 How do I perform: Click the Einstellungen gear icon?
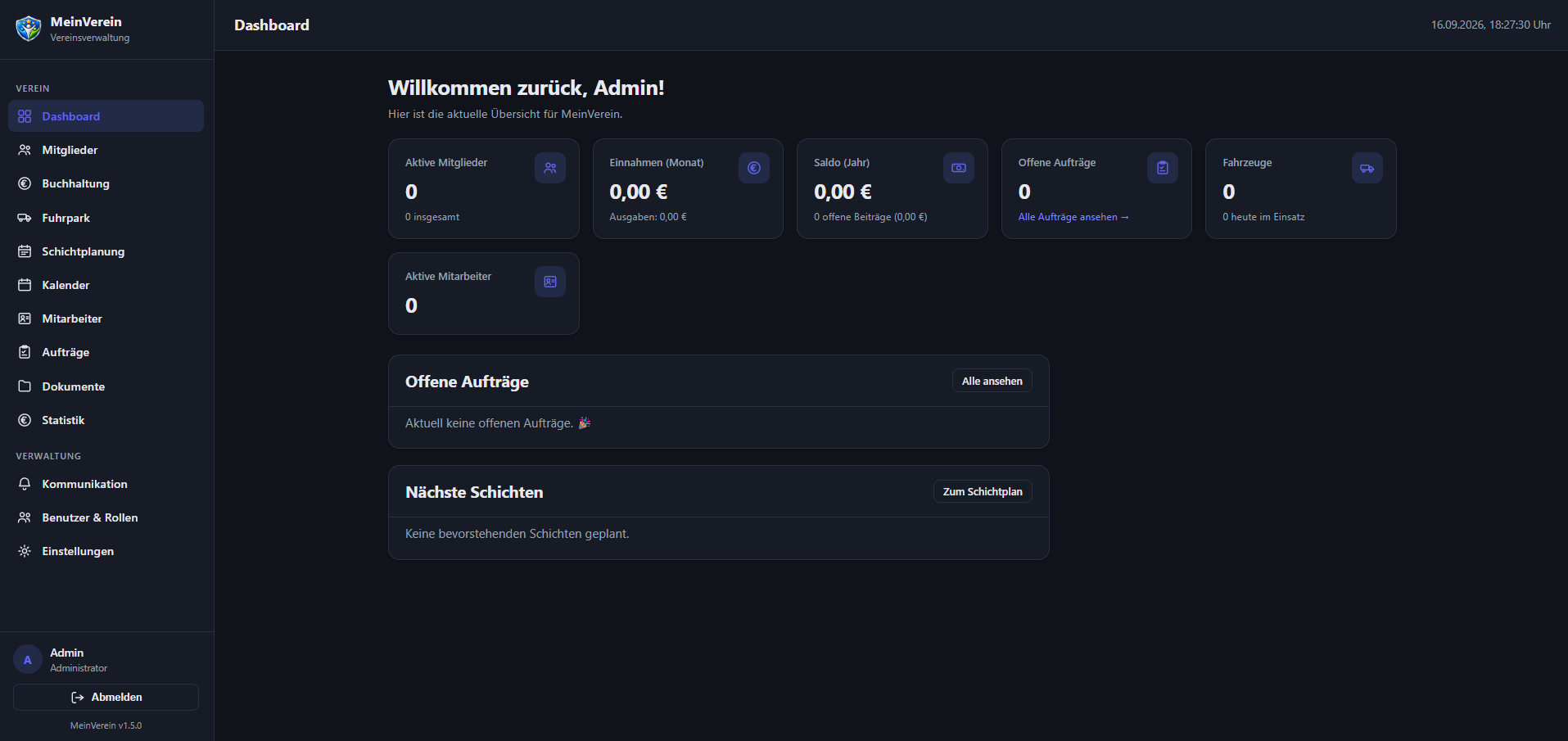point(25,551)
